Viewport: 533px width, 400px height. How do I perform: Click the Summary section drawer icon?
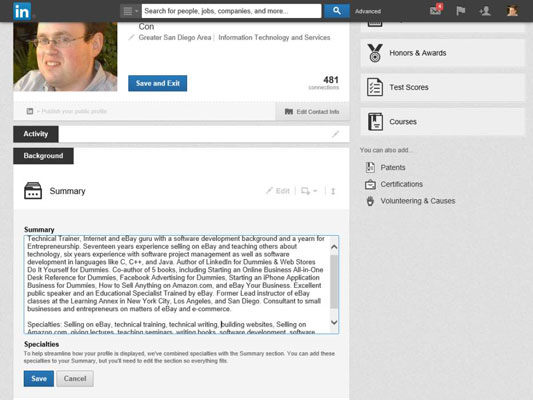click(33, 191)
